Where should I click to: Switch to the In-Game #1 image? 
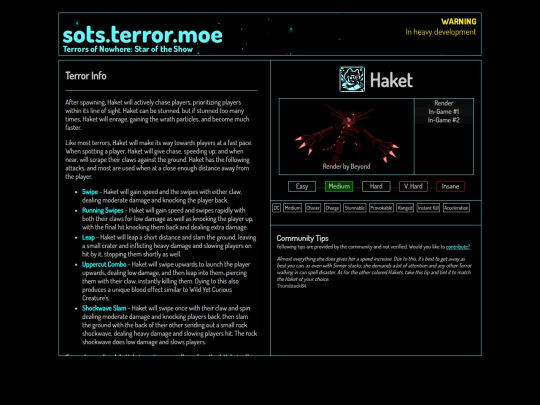[x=444, y=112]
